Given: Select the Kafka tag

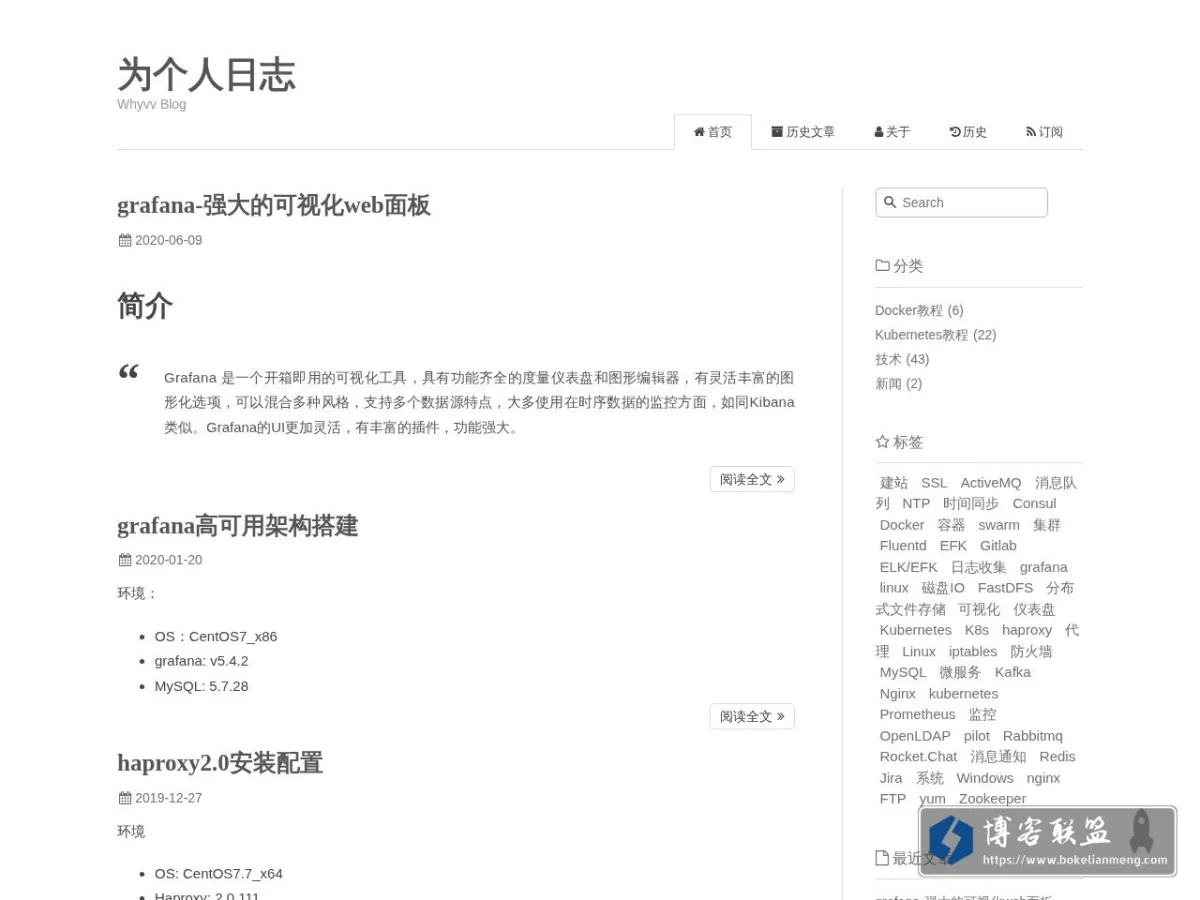Looking at the screenshot, I should (1013, 672).
